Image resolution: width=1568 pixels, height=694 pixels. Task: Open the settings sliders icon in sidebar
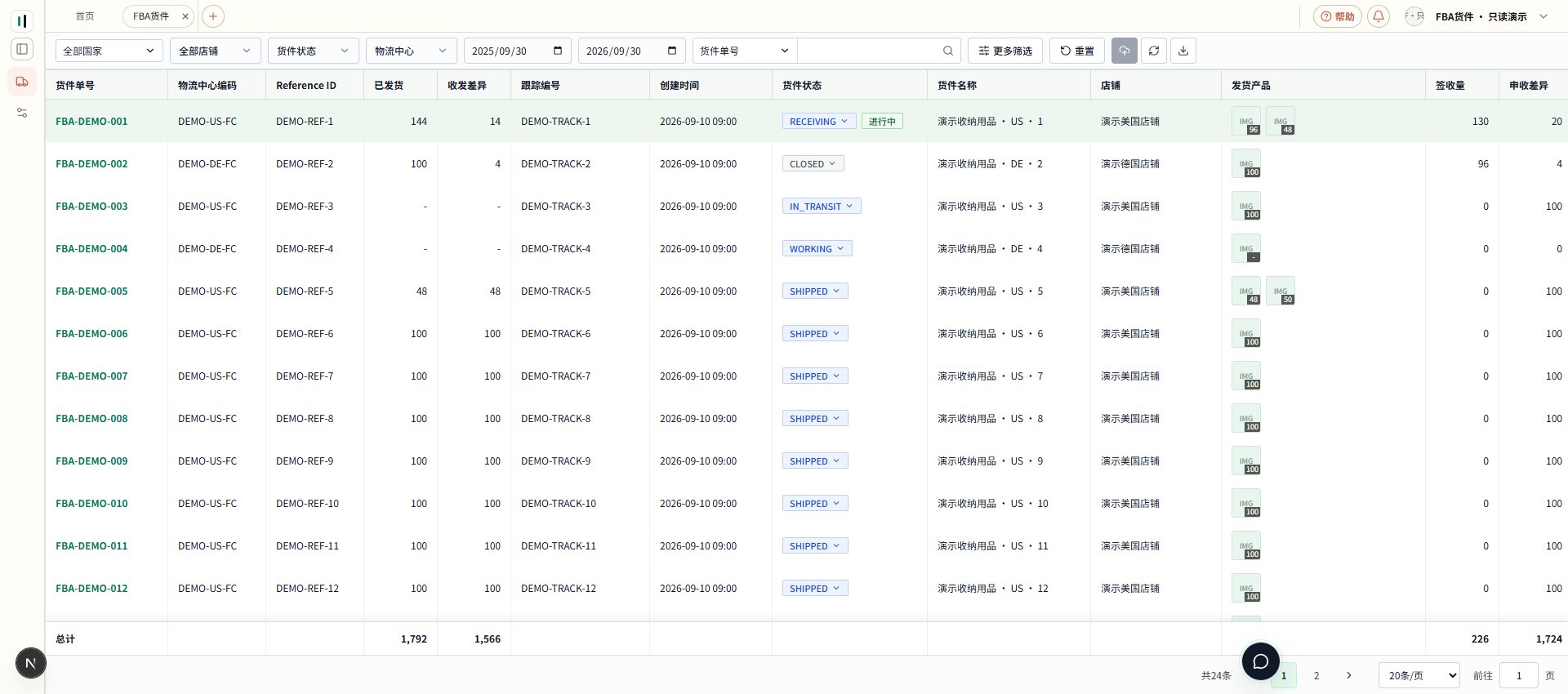pos(22,113)
